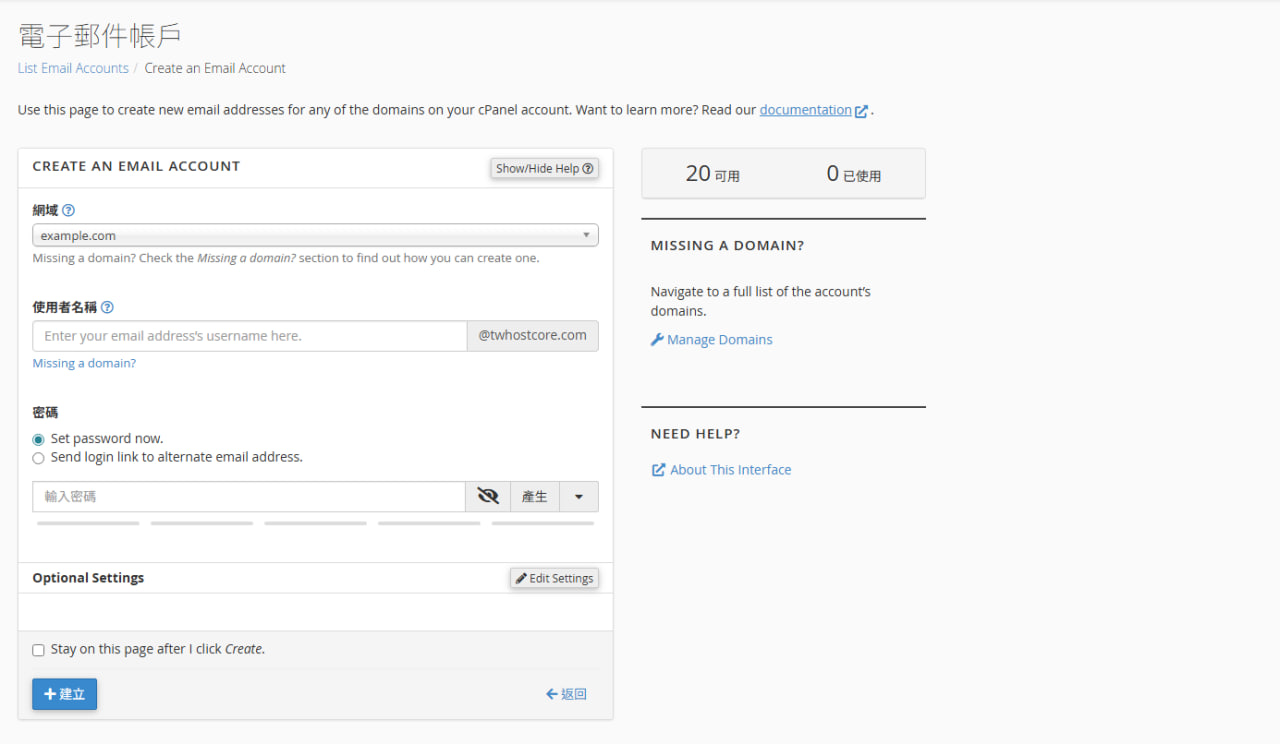Click Create an Email Account breadcrumb
This screenshot has width=1280, height=744.
pyautogui.click(x=215, y=68)
